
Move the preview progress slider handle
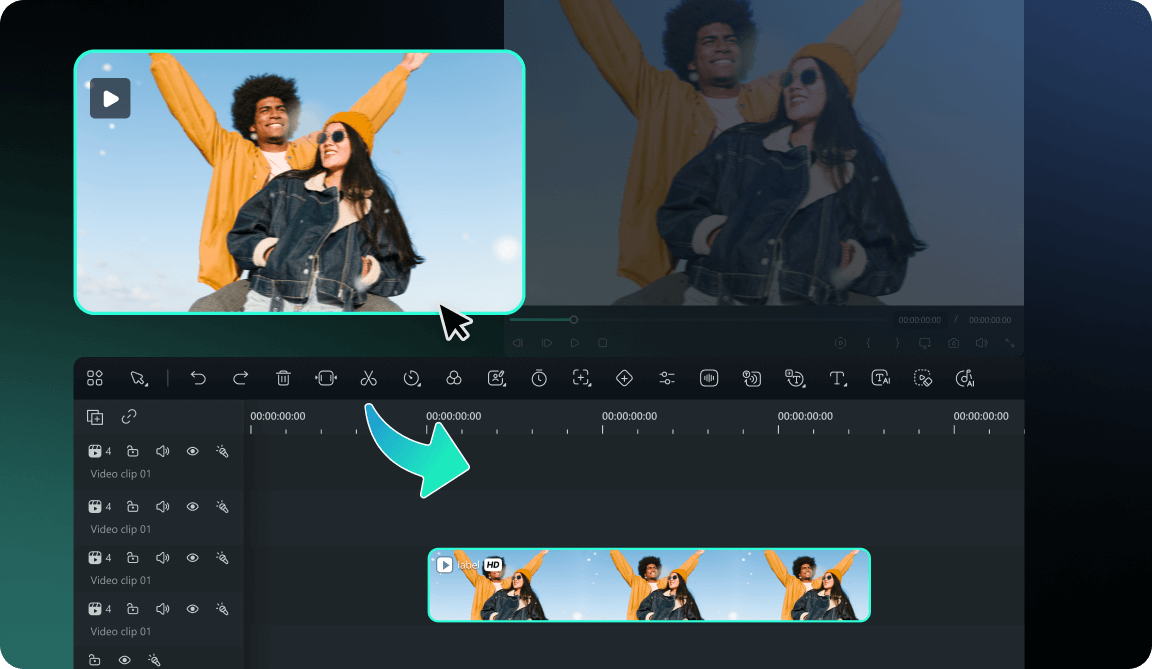pyautogui.click(x=574, y=319)
